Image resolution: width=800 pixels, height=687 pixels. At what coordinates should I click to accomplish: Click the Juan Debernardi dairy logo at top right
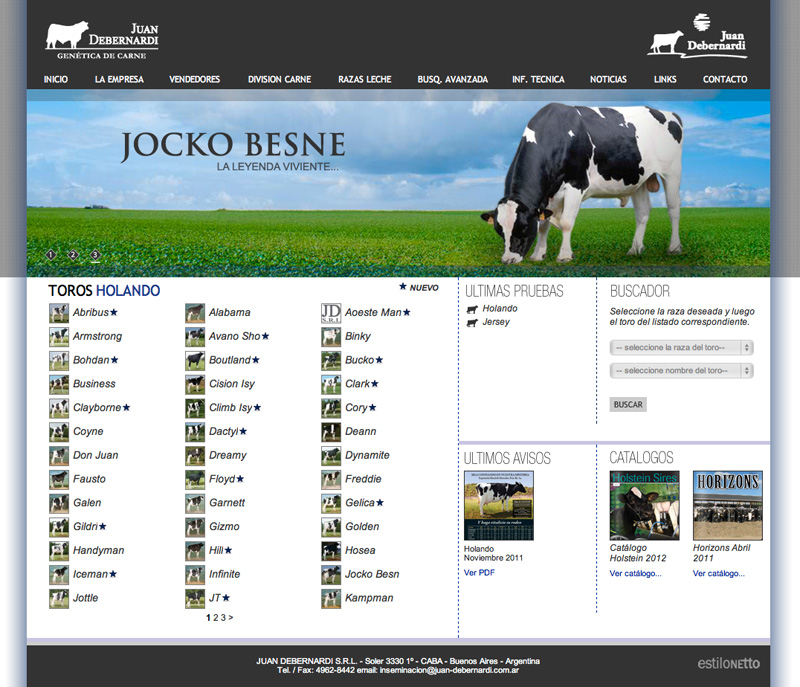pyautogui.click(x=697, y=36)
